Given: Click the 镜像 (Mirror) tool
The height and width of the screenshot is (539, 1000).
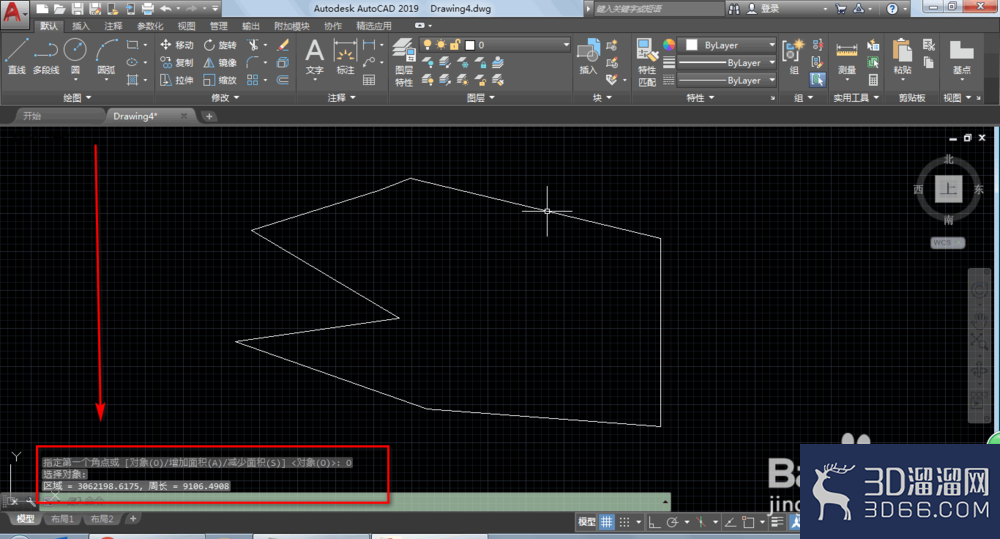Looking at the screenshot, I should click(x=219, y=63).
